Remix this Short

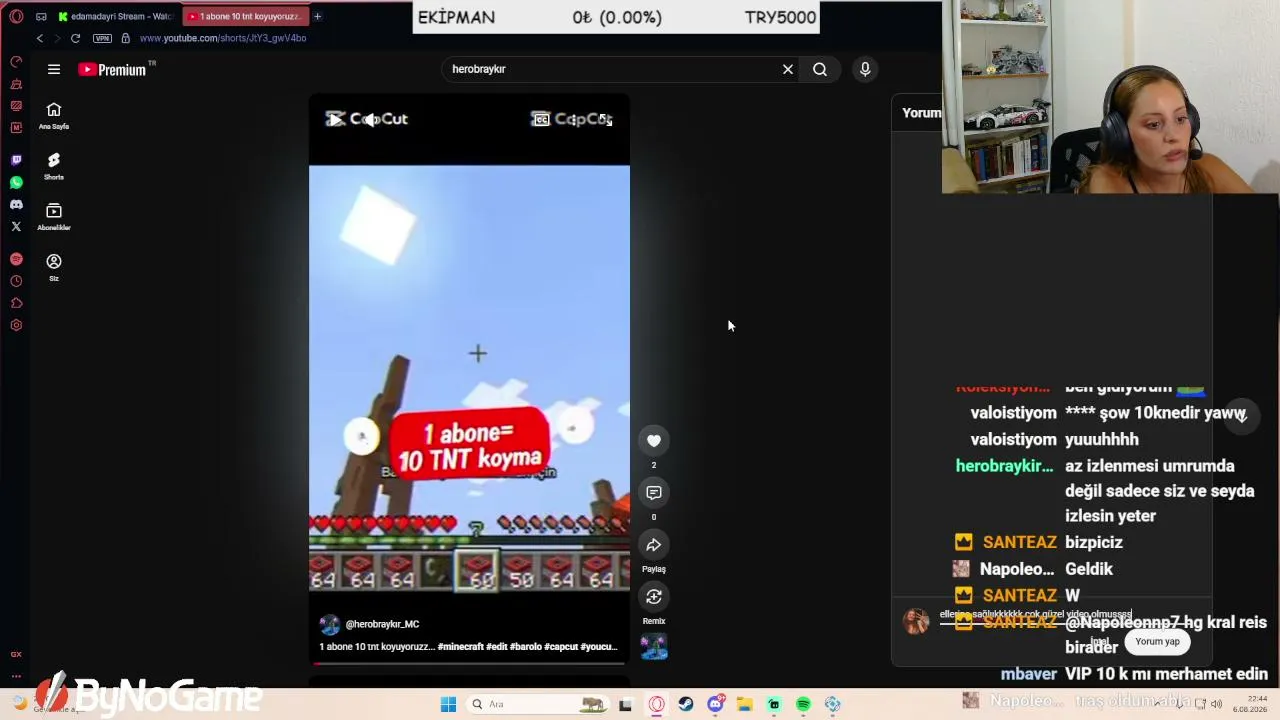pos(654,597)
